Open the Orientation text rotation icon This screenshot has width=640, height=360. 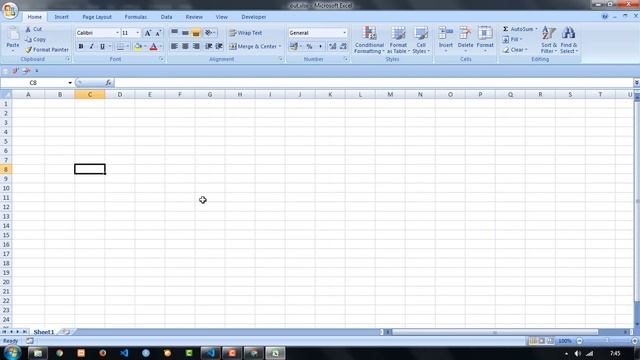209,33
